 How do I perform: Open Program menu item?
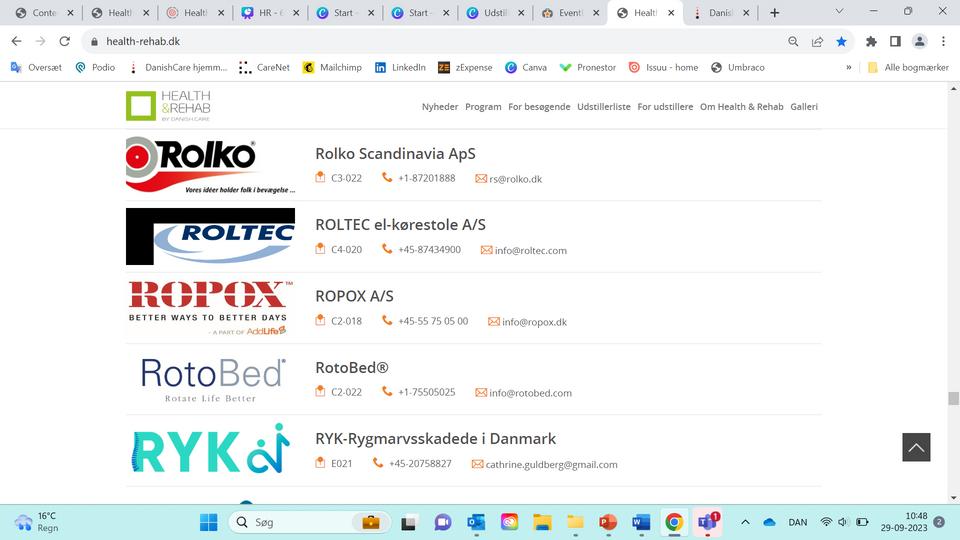(x=483, y=107)
